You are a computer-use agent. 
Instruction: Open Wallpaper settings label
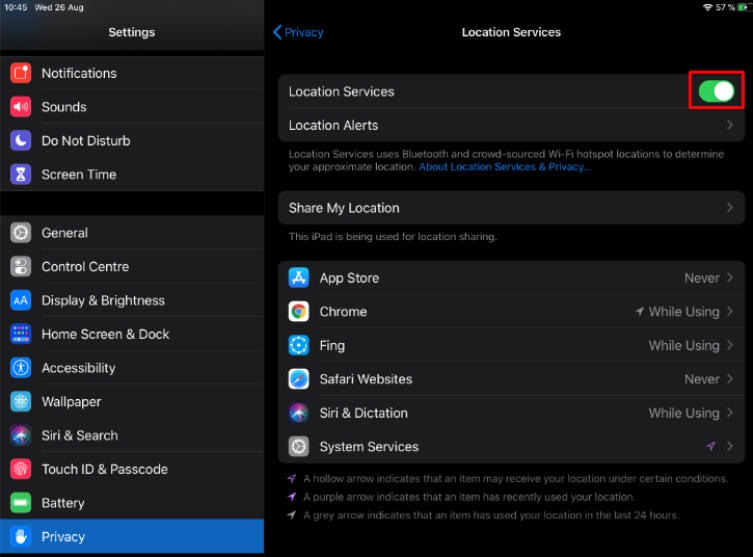tap(71, 402)
